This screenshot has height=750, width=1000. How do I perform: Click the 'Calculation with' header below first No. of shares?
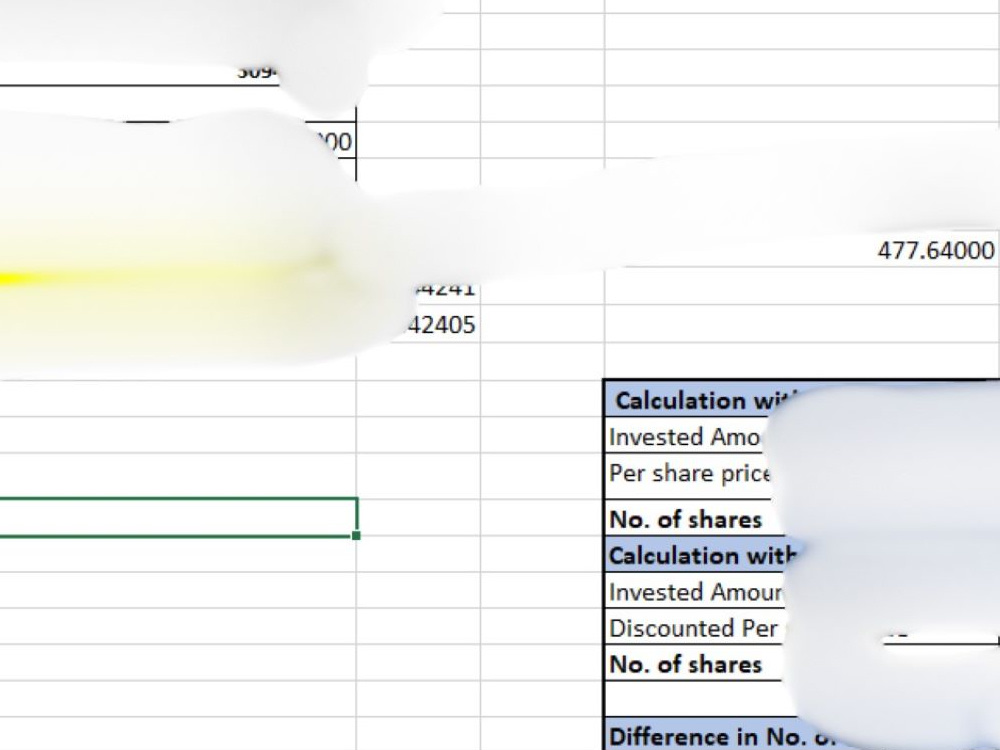[704, 555]
